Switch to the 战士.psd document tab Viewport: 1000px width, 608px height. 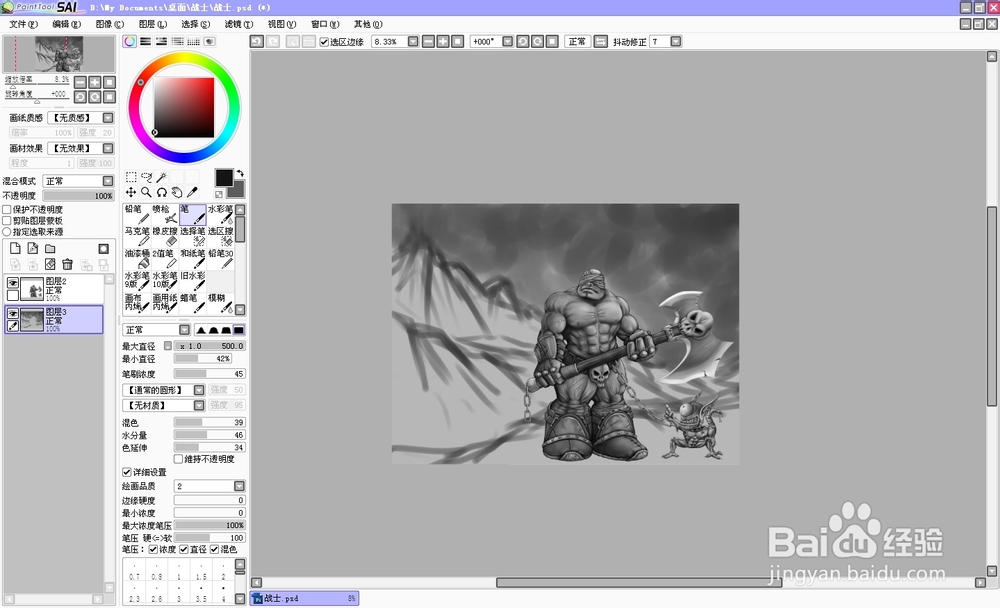click(x=304, y=598)
